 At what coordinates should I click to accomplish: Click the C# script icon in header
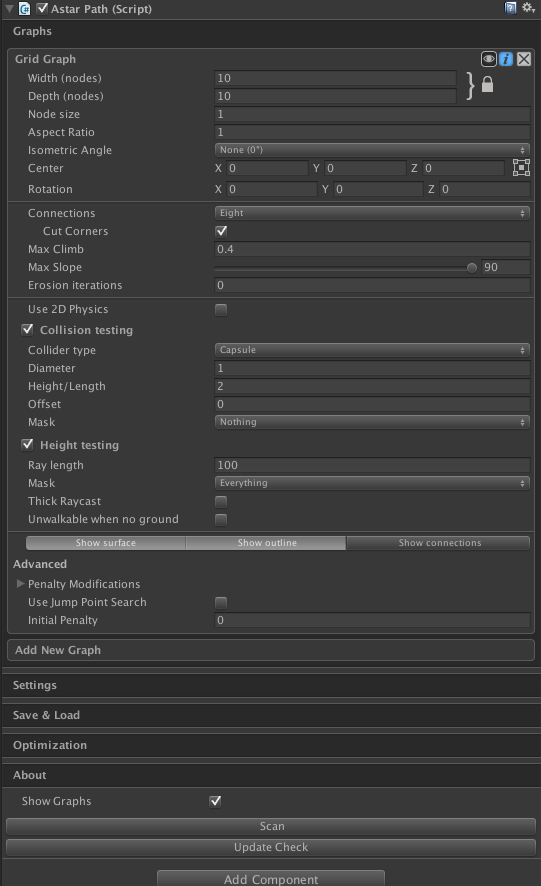pyautogui.click(x=24, y=8)
